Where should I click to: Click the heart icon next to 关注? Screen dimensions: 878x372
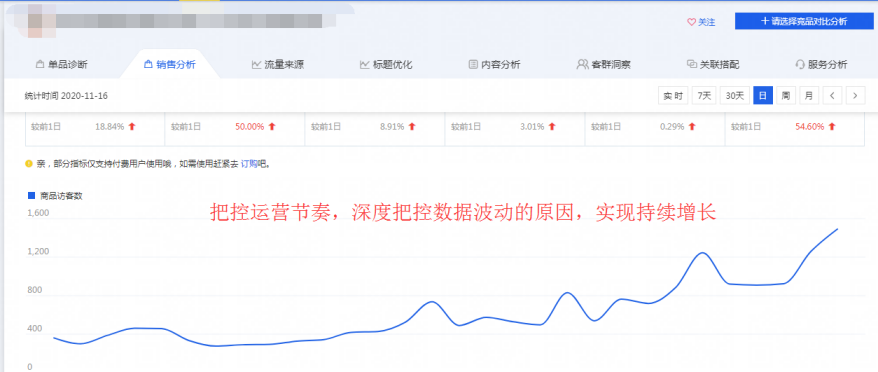691,22
